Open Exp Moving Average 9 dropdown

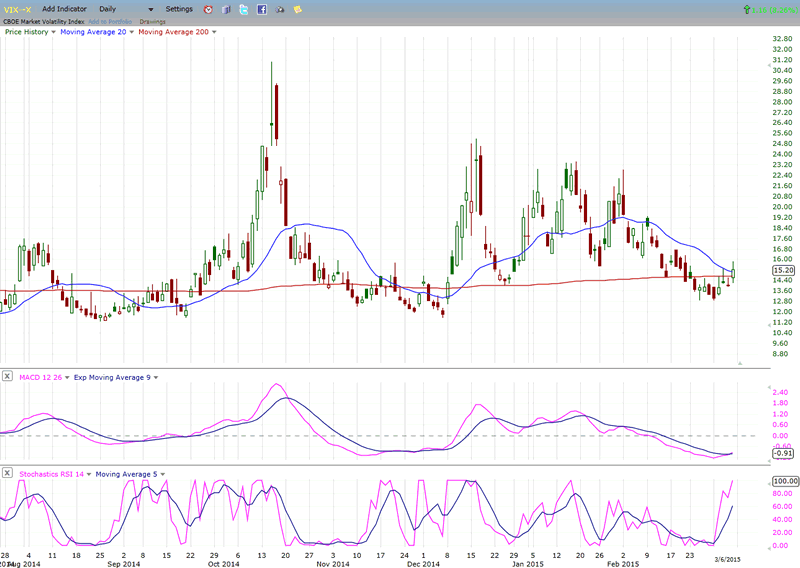153,377
